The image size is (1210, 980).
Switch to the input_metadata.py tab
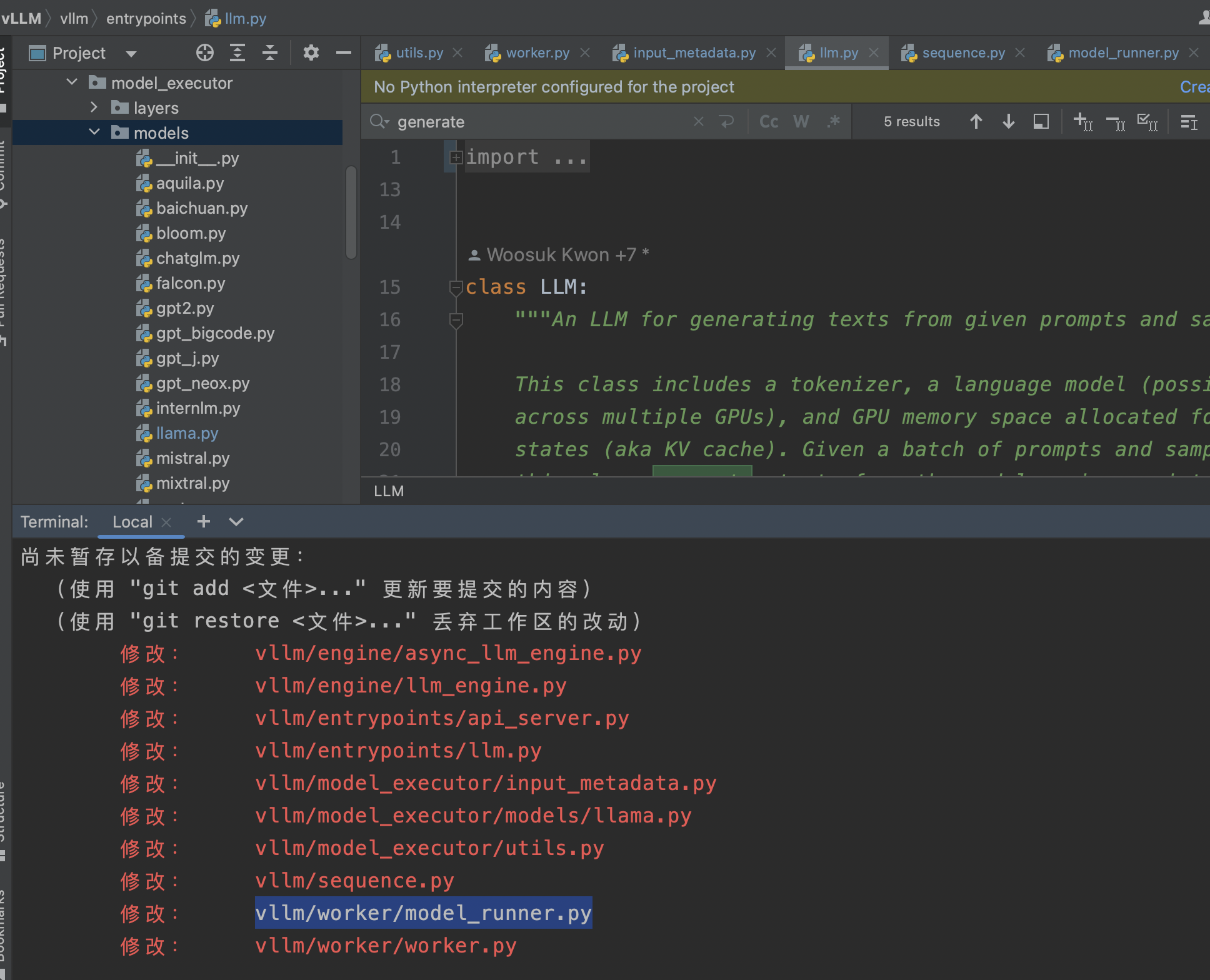click(694, 53)
